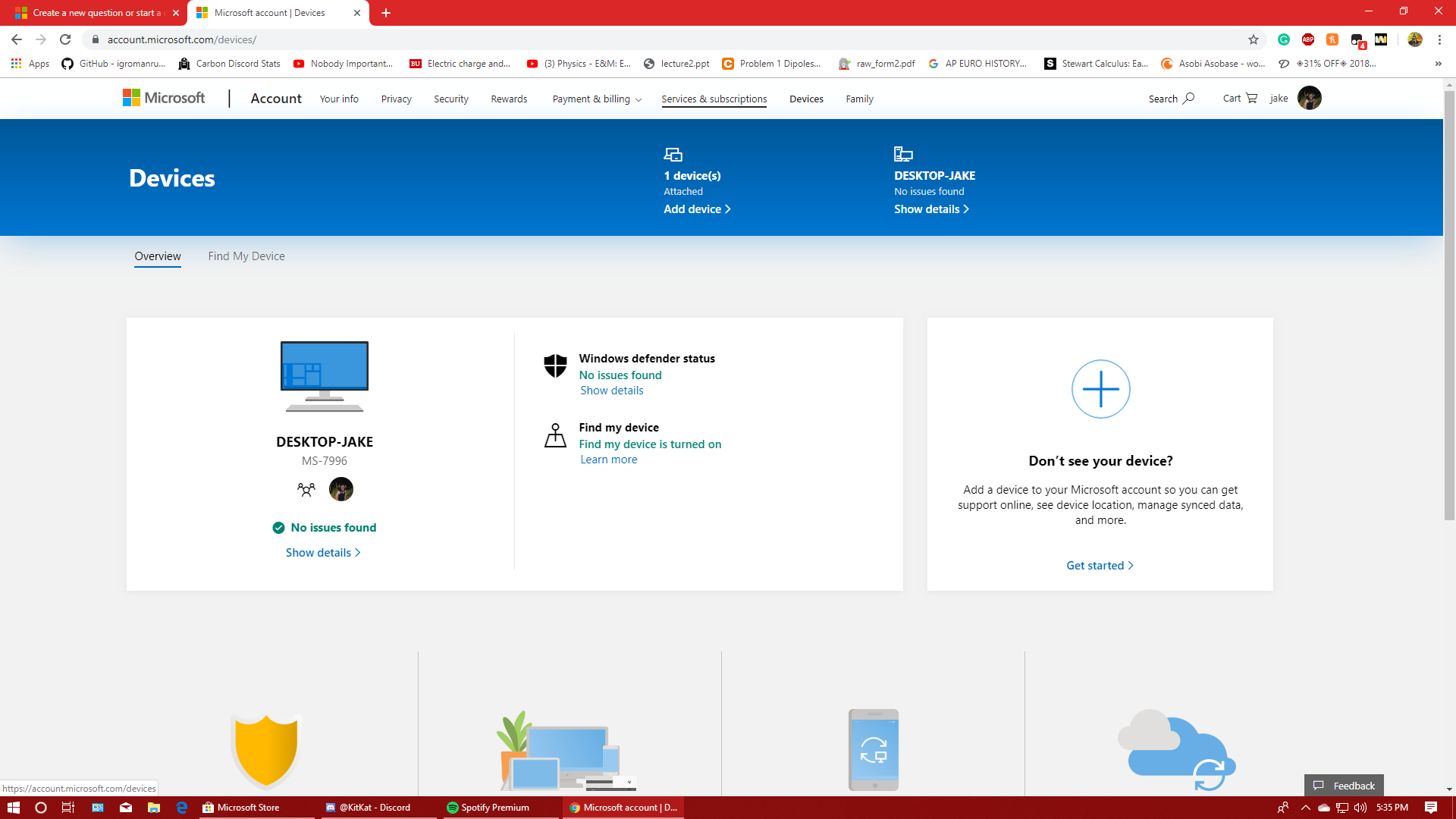Click DESKTOP-JAKE computer icon in banner
This screenshot has height=819, width=1456.
[903, 155]
